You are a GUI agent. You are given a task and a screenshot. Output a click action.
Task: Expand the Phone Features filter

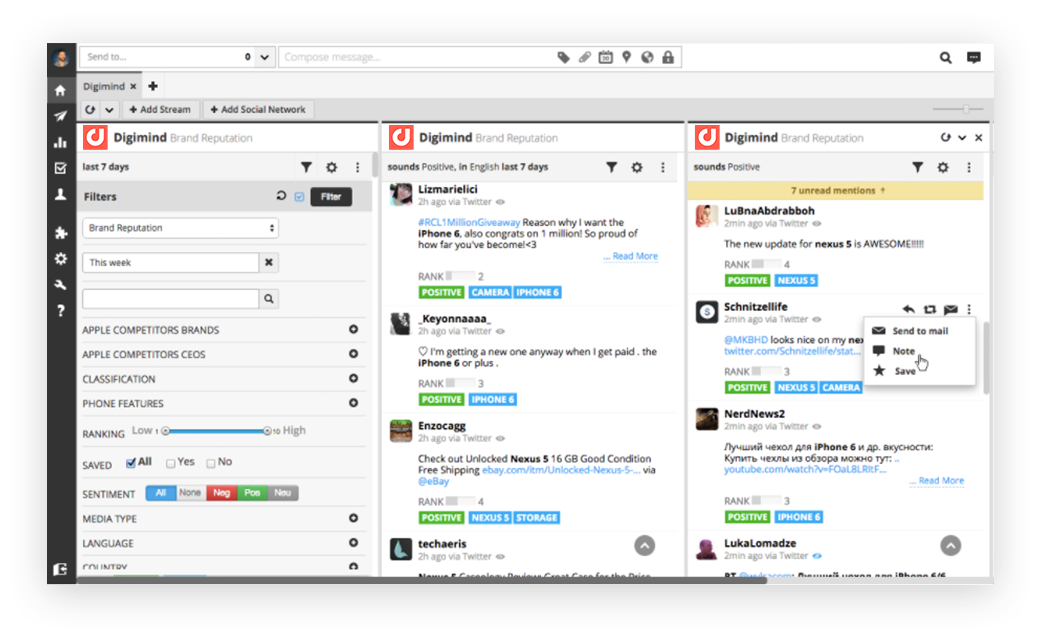(x=353, y=403)
